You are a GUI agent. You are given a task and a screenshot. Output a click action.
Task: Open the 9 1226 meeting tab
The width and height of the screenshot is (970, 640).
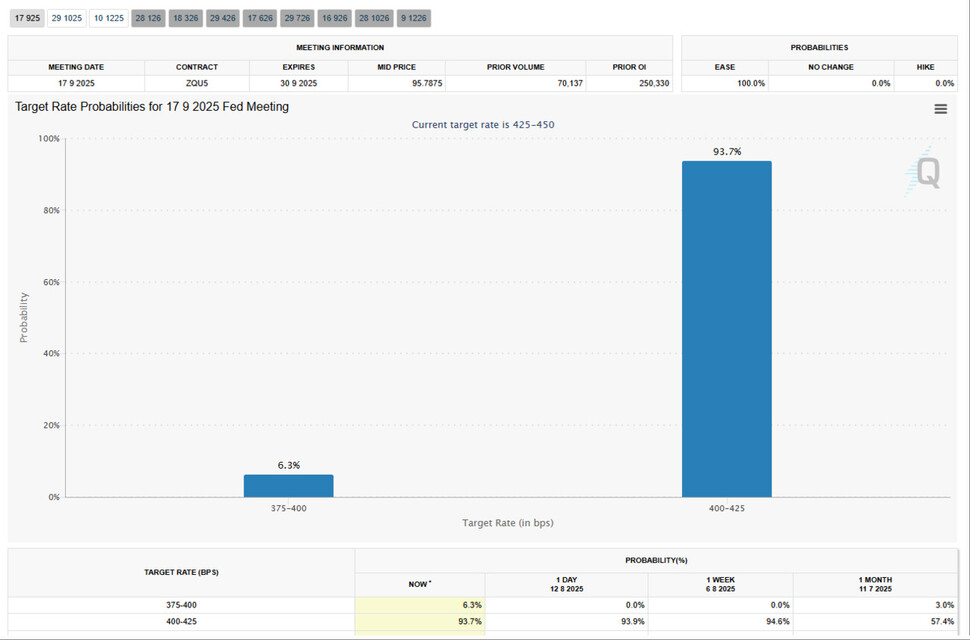[414, 18]
